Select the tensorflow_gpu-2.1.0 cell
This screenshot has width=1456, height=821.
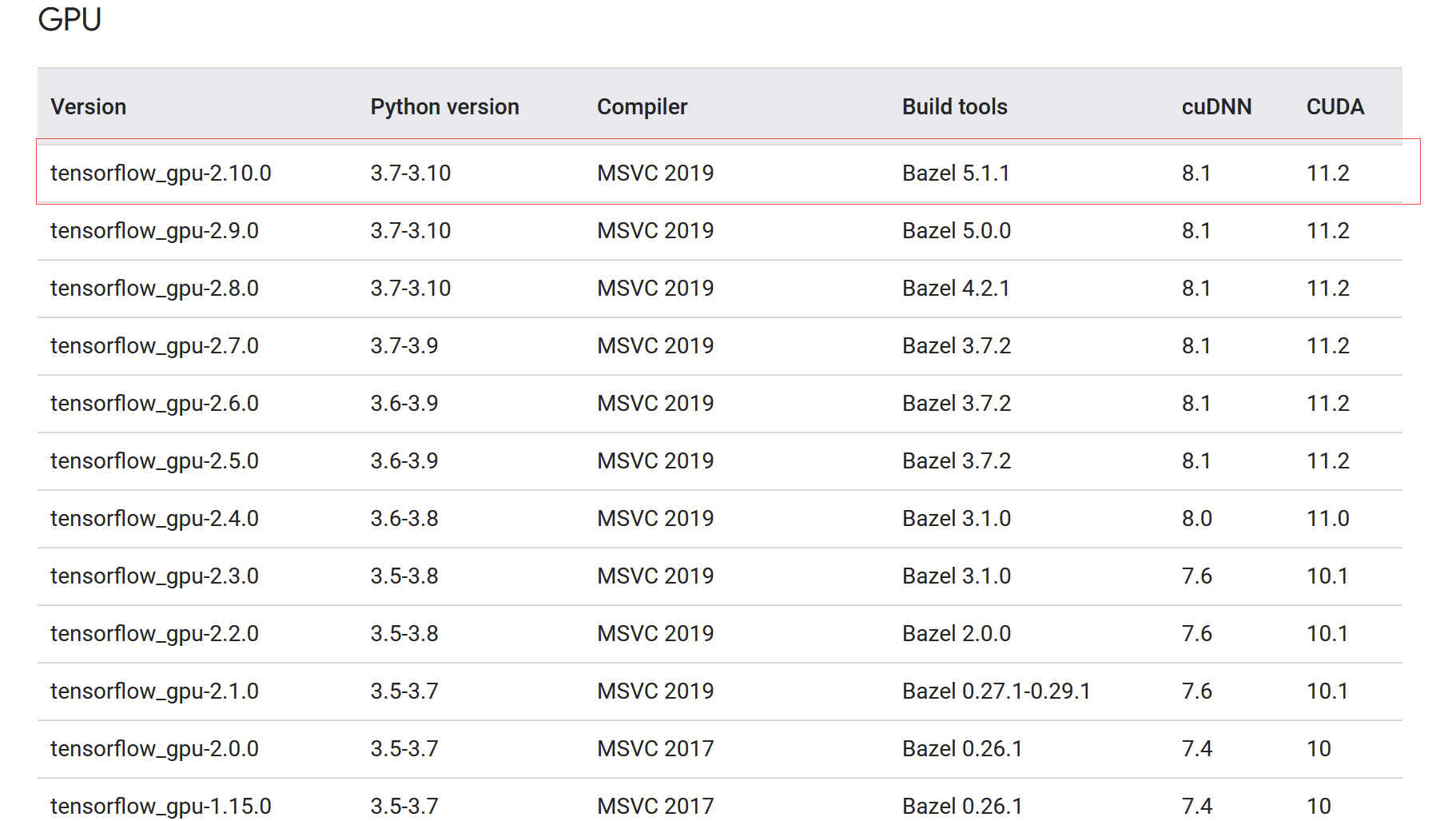click(x=154, y=691)
